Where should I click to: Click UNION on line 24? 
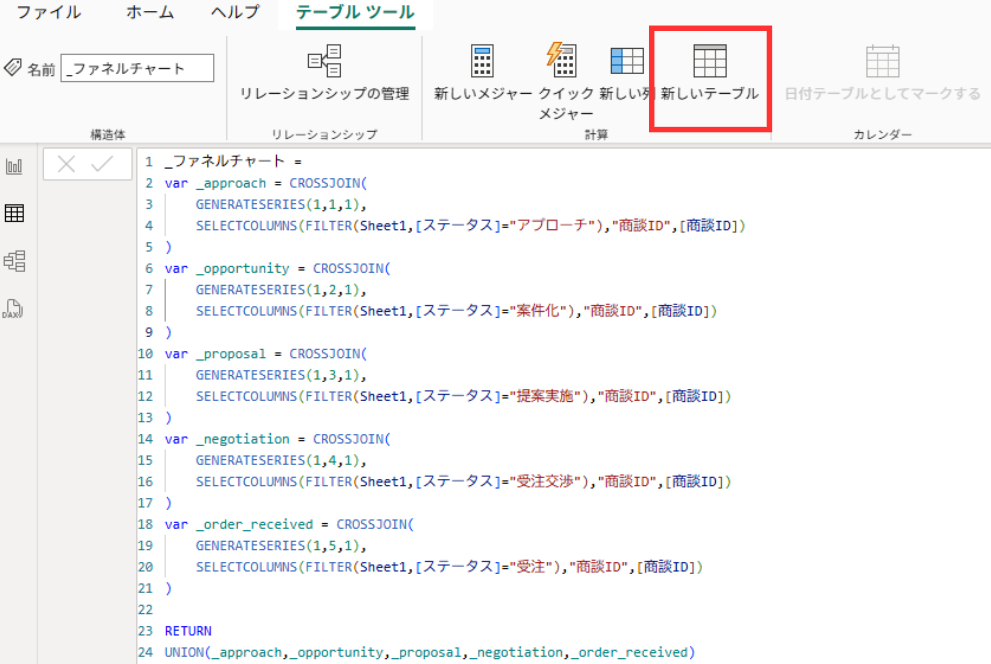click(184, 652)
